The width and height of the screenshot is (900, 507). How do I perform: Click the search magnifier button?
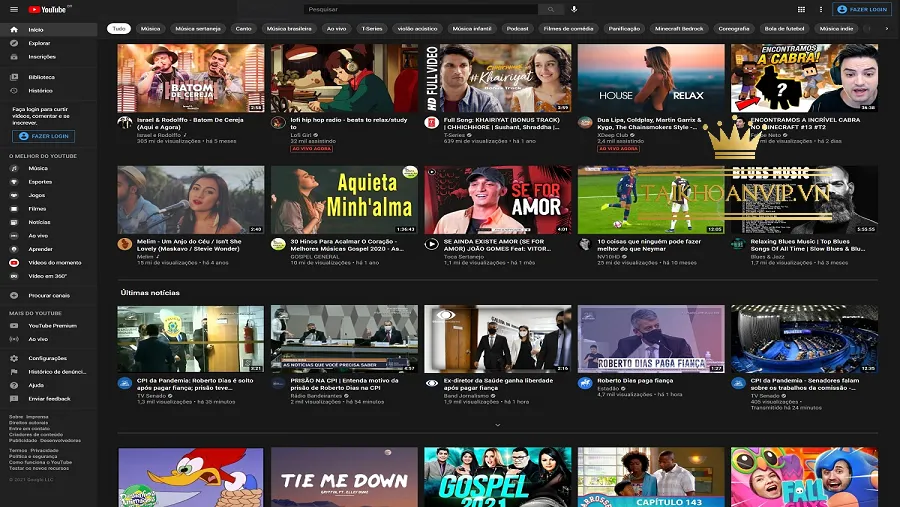click(550, 9)
